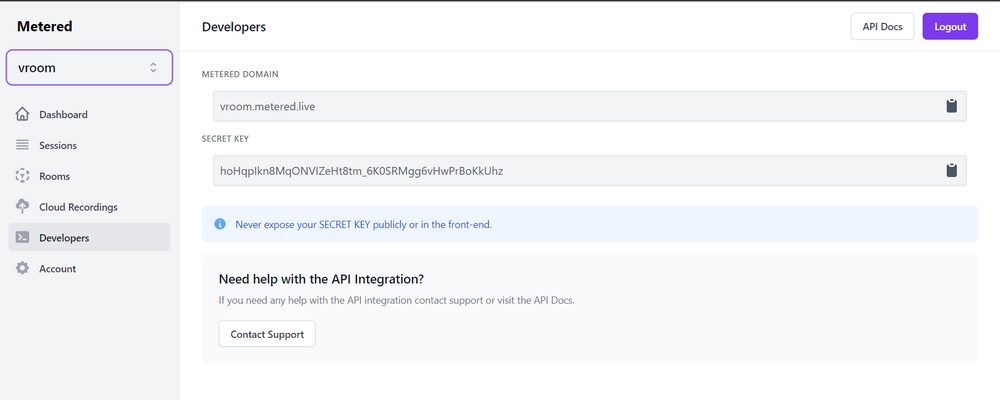Copy the Metered Domain with clipboard icon
Screen dimensions: 1000x400
[952, 106]
